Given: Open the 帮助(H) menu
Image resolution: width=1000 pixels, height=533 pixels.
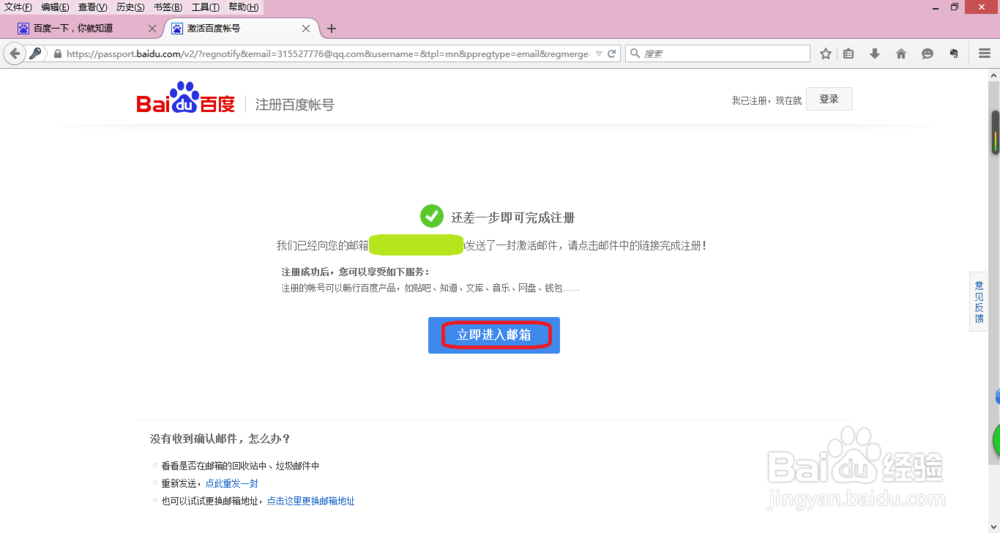Looking at the screenshot, I should tap(243, 7).
